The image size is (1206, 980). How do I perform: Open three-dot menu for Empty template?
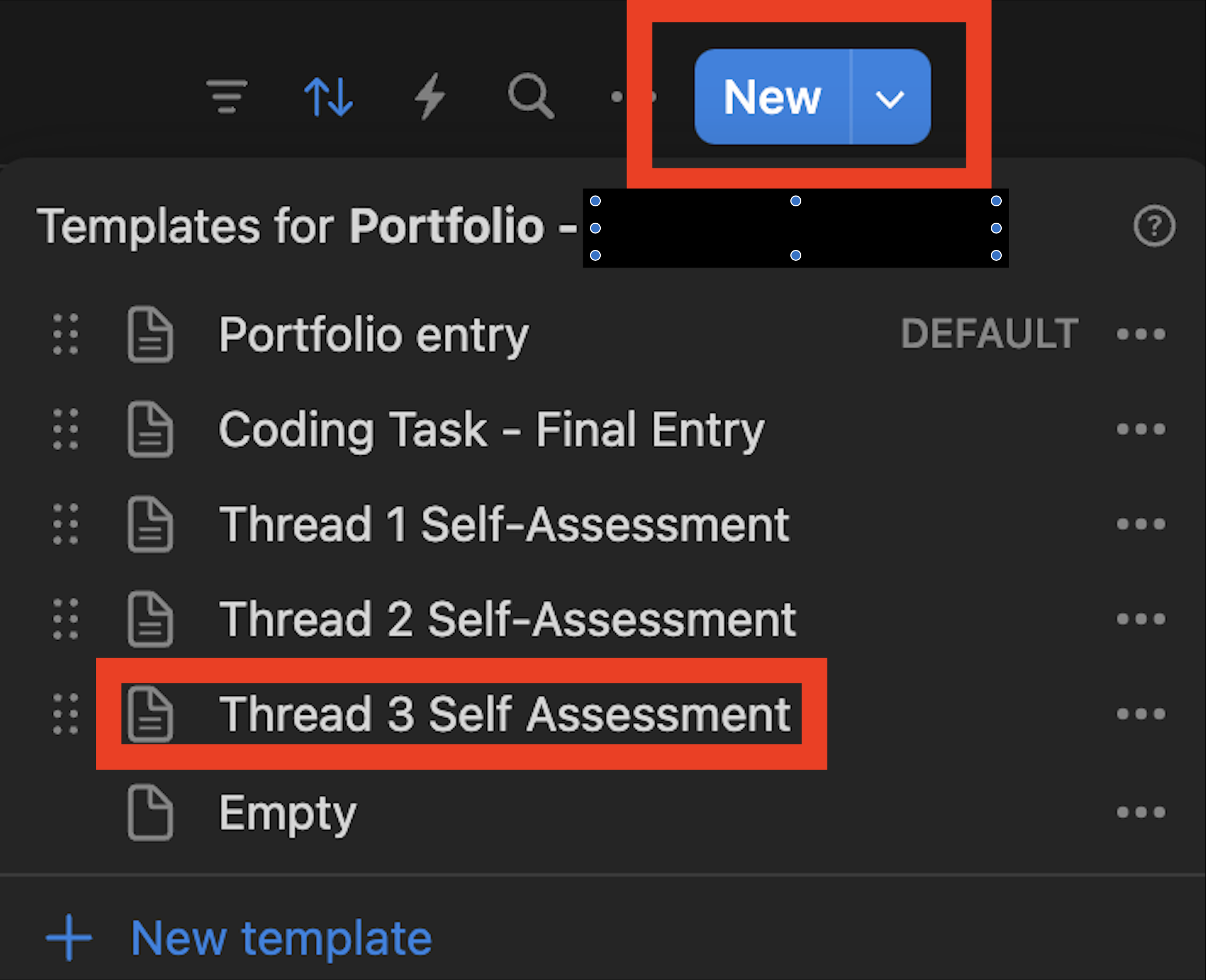pos(1141,812)
